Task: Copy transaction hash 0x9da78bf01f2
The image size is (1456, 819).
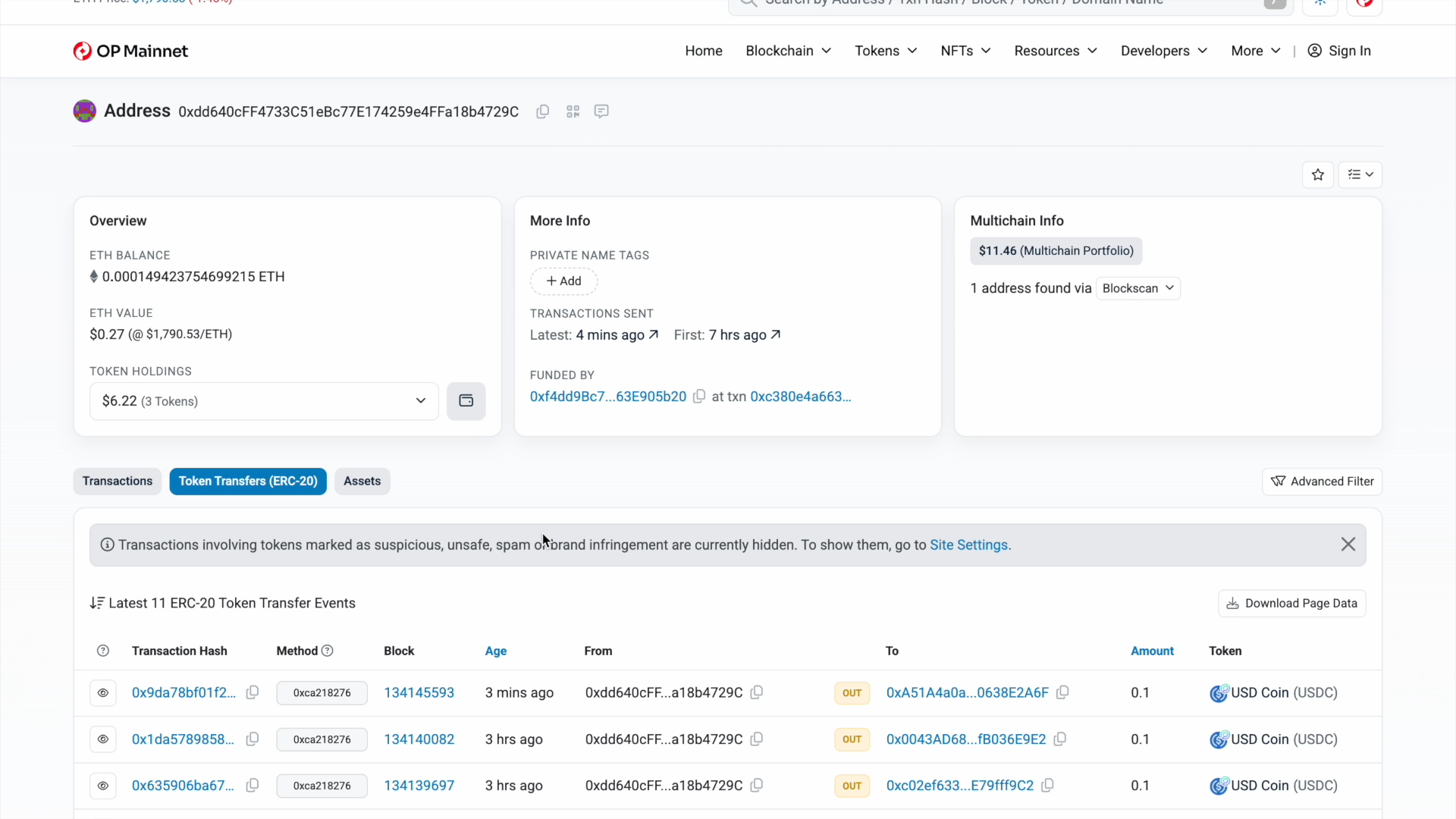Action: point(253,692)
